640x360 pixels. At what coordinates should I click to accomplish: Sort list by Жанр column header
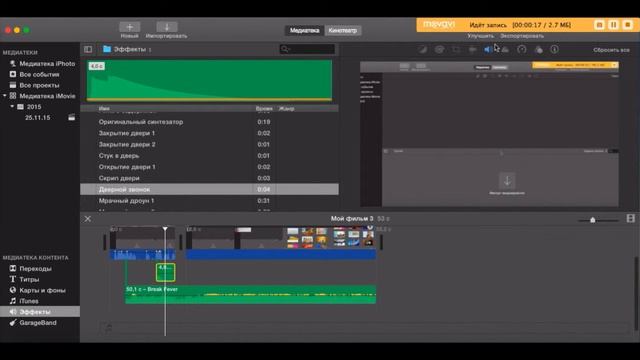click(x=287, y=109)
